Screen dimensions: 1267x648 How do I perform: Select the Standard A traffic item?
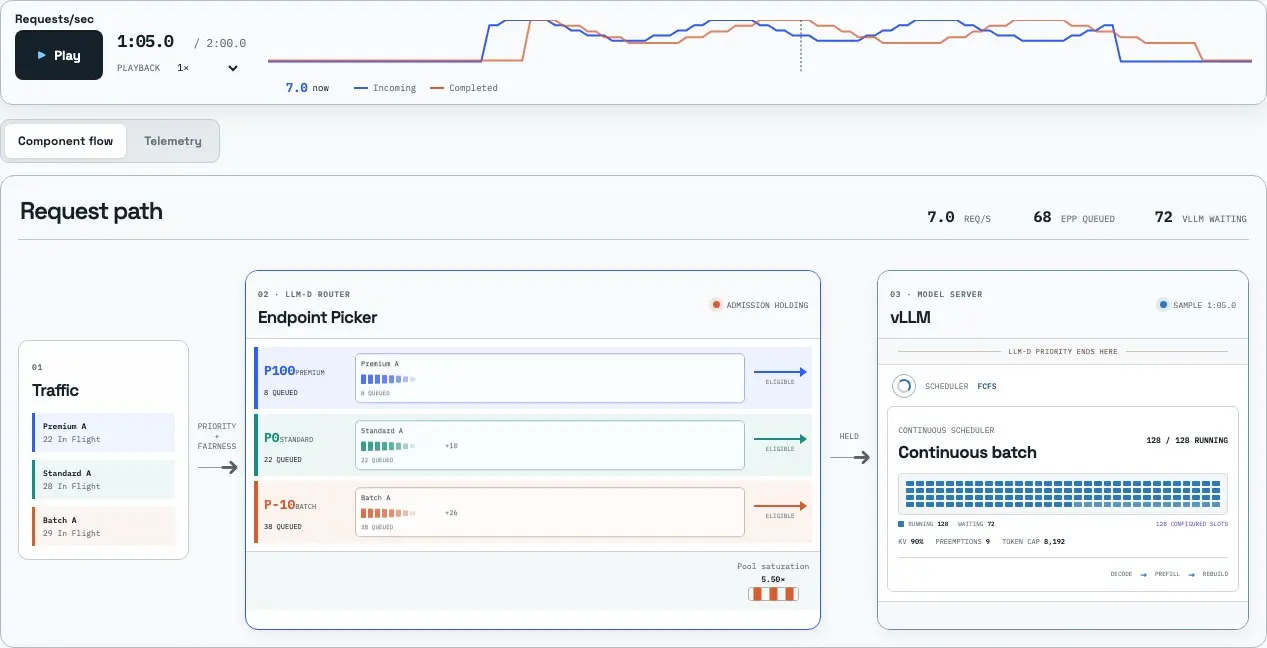[x=103, y=479]
